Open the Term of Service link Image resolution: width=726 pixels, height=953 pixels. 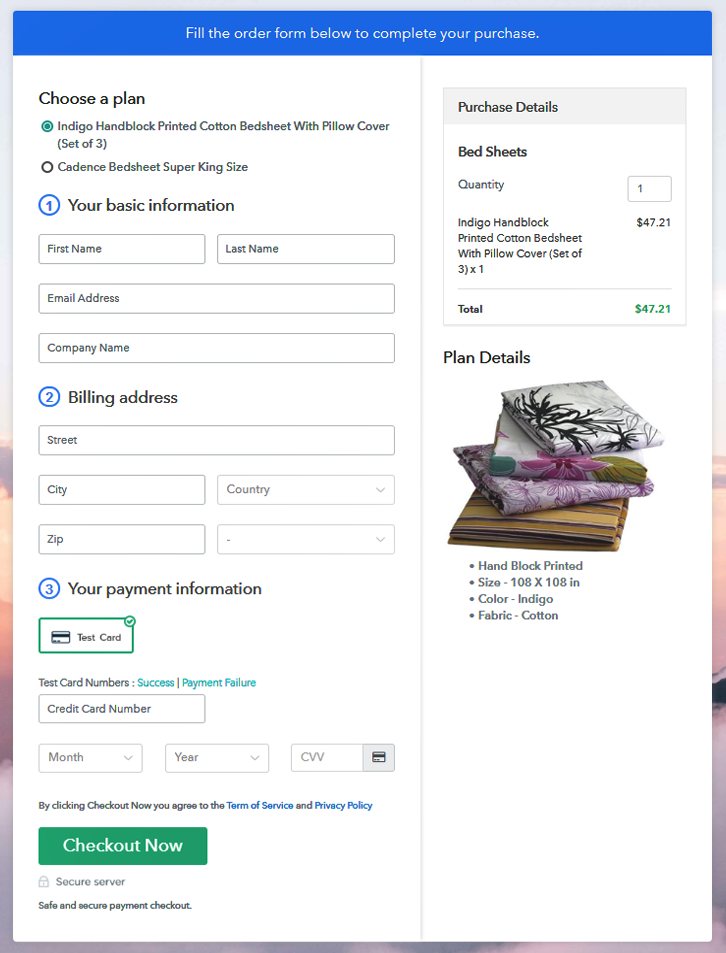pyautogui.click(x=259, y=806)
